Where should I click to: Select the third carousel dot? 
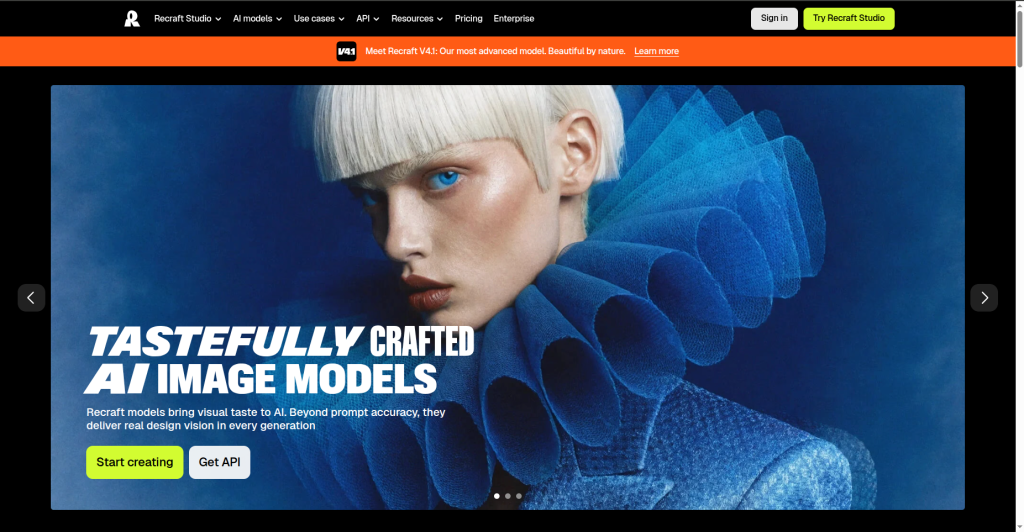pyautogui.click(x=519, y=496)
